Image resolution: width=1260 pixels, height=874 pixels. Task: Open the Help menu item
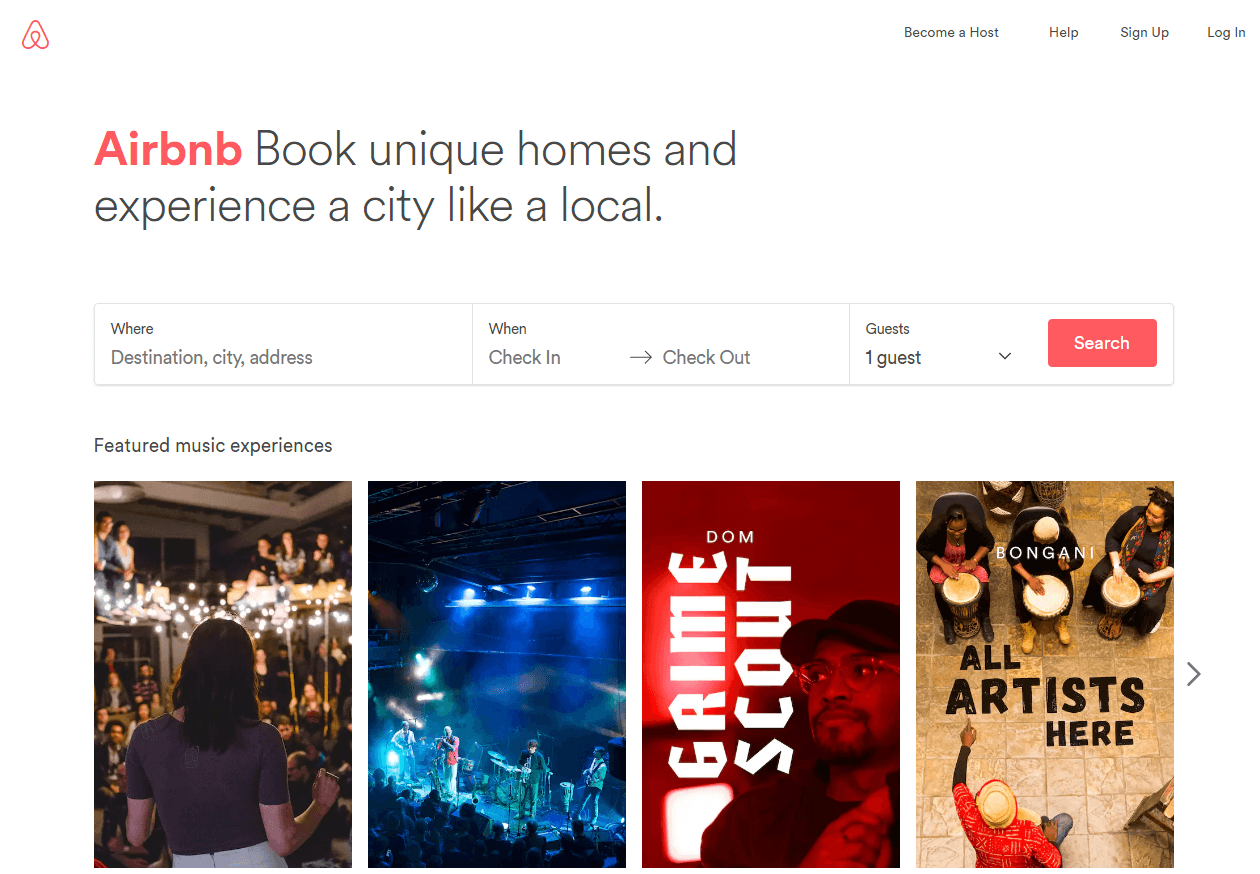[1063, 32]
